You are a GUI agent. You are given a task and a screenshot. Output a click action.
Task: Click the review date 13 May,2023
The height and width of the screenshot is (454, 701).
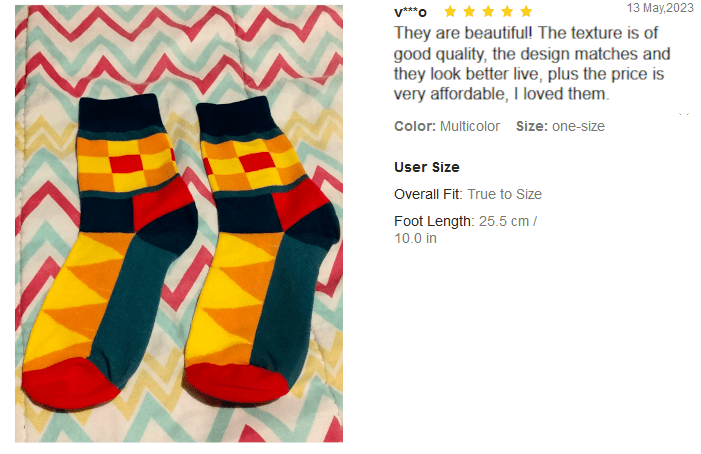click(x=660, y=7)
